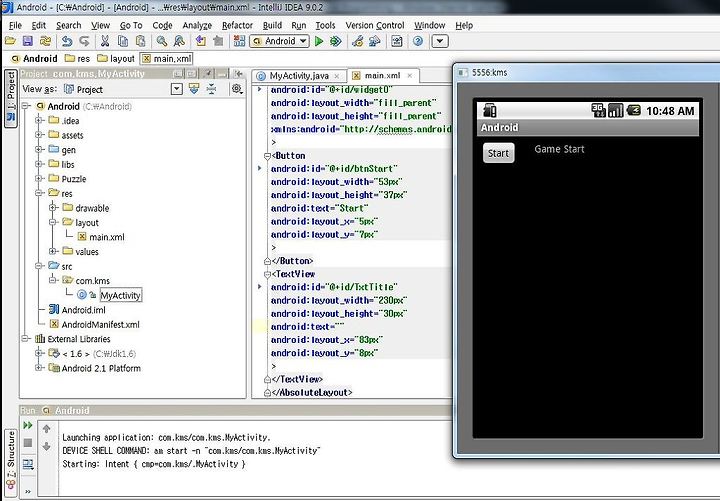Show more Run panel actions chevron
Viewport: 720px width, 501px height.
click(28, 491)
